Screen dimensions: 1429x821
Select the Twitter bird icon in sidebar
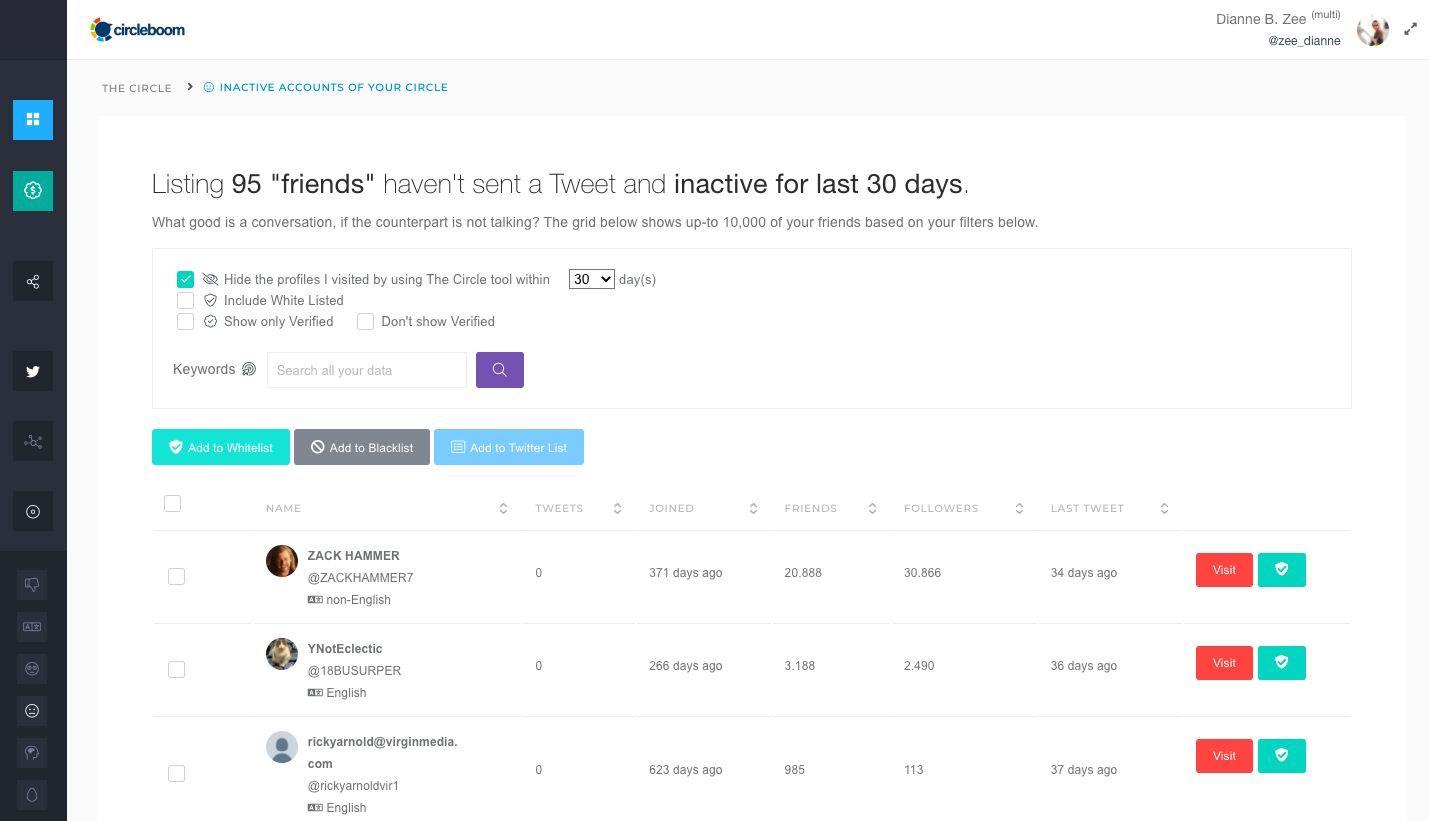33,371
